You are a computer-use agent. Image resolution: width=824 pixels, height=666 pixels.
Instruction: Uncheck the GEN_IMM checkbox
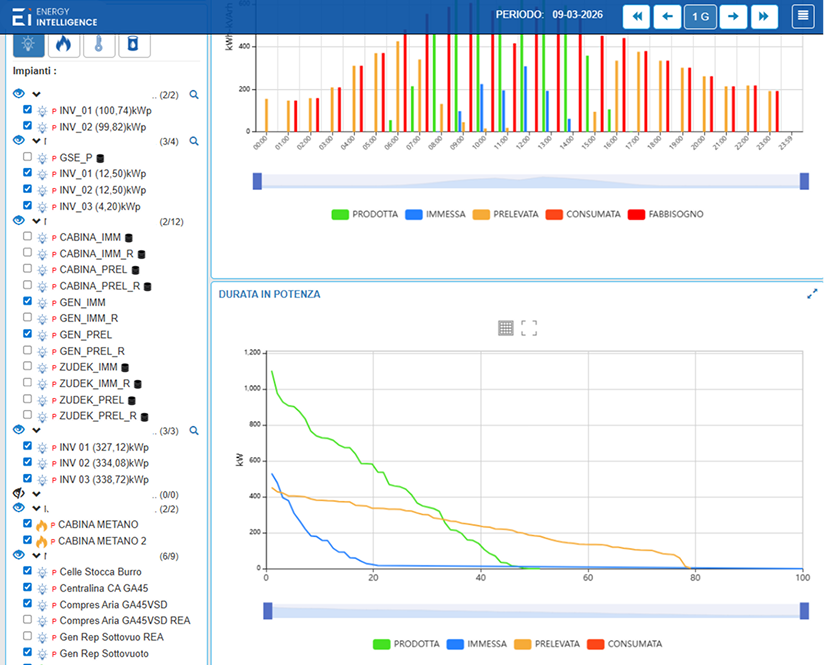[28, 302]
